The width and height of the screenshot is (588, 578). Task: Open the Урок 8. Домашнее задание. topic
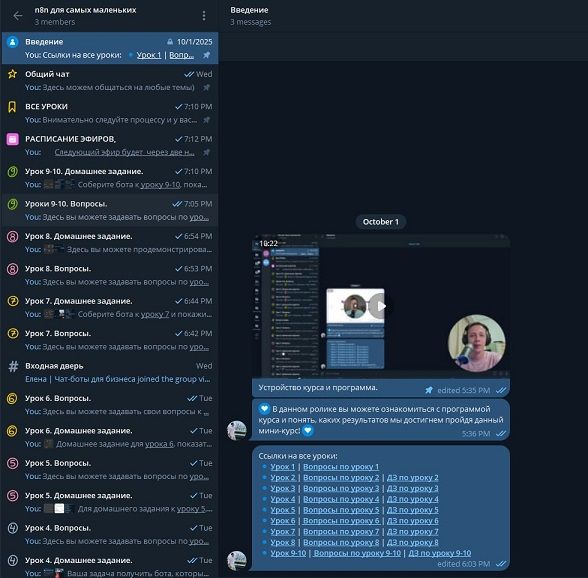[110, 243]
